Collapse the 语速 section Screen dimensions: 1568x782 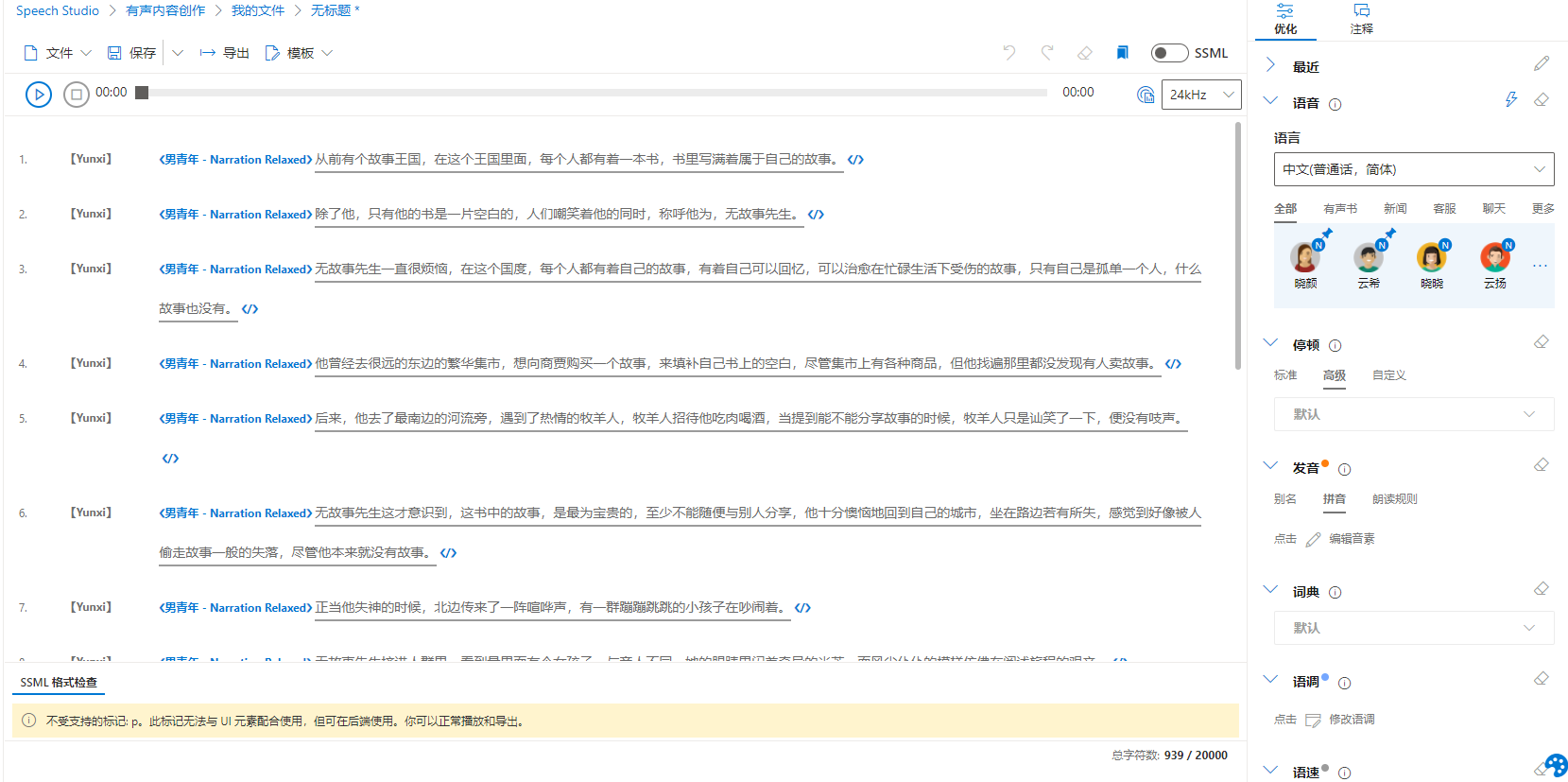1270,770
